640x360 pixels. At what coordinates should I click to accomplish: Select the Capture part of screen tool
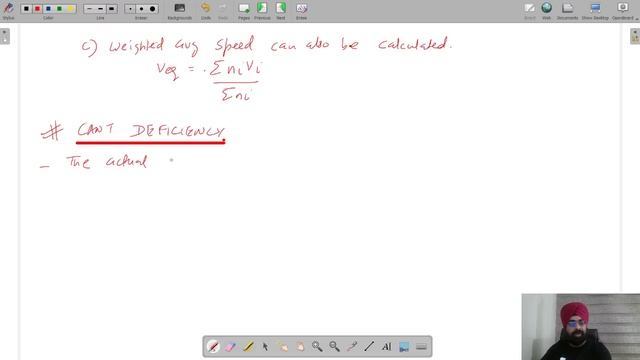tap(404, 347)
